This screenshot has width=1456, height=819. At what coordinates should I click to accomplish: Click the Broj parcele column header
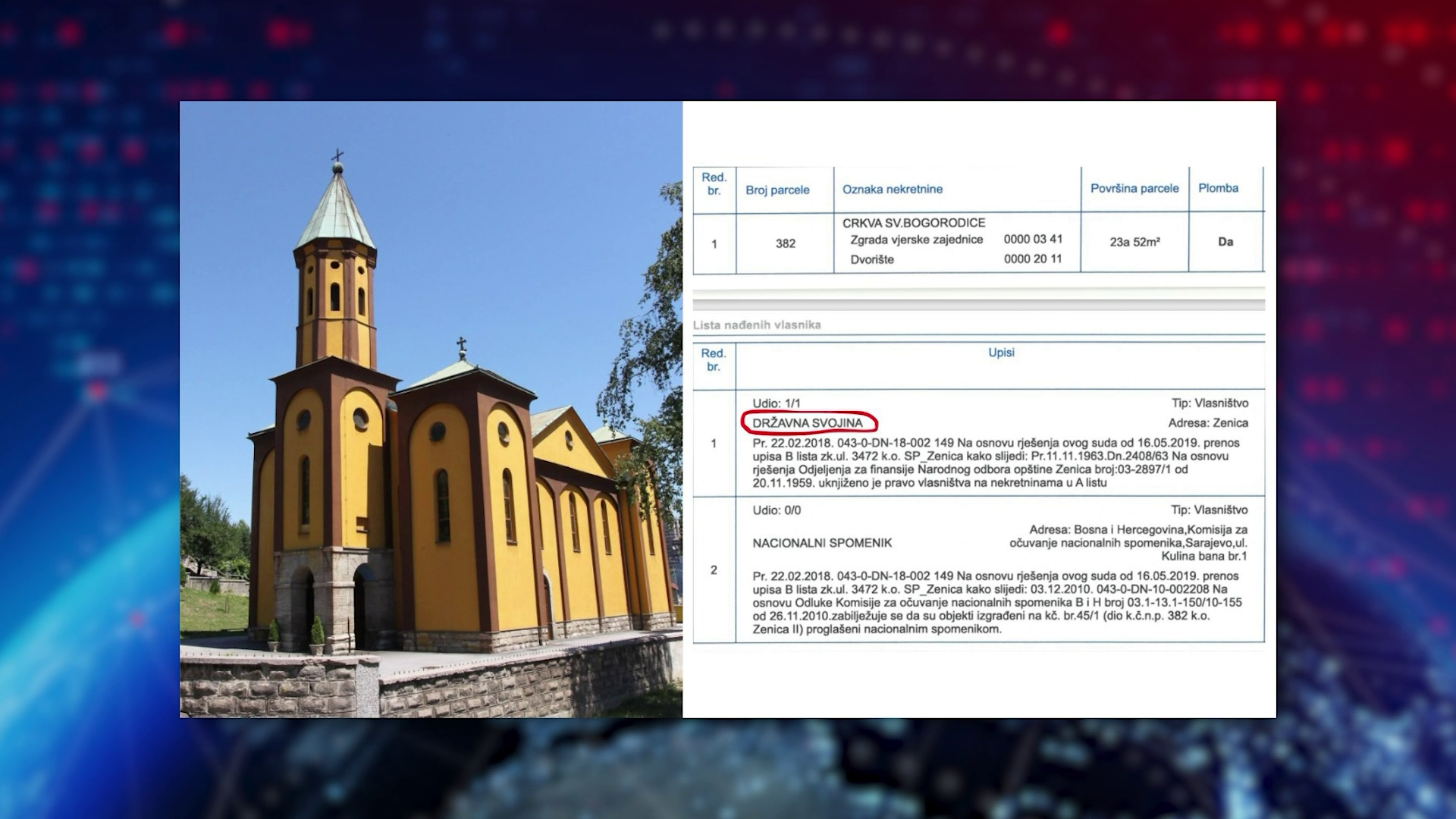click(777, 190)
